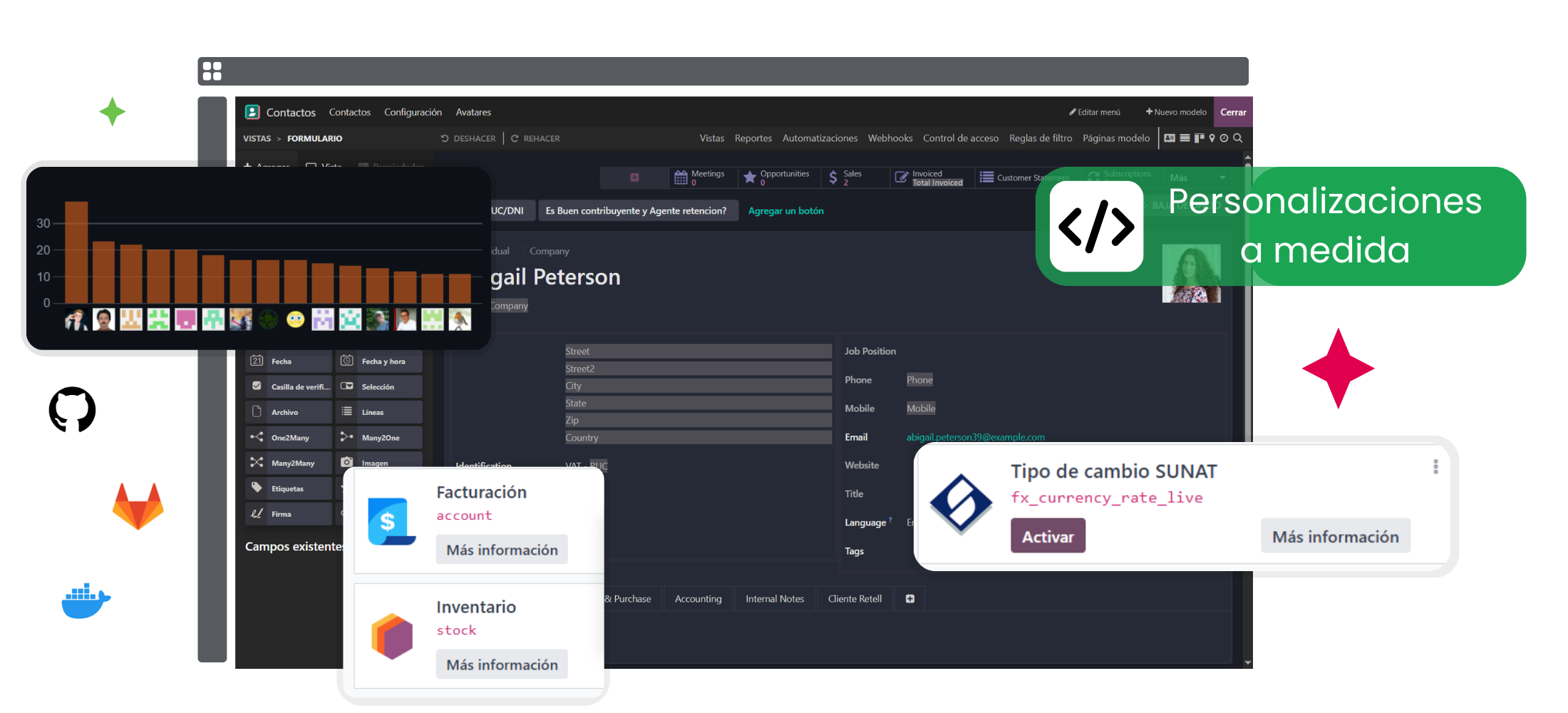Screen dimensions: 1568x713
Task: Click the Docker whale logo
Action: click(x=86, y=601)
